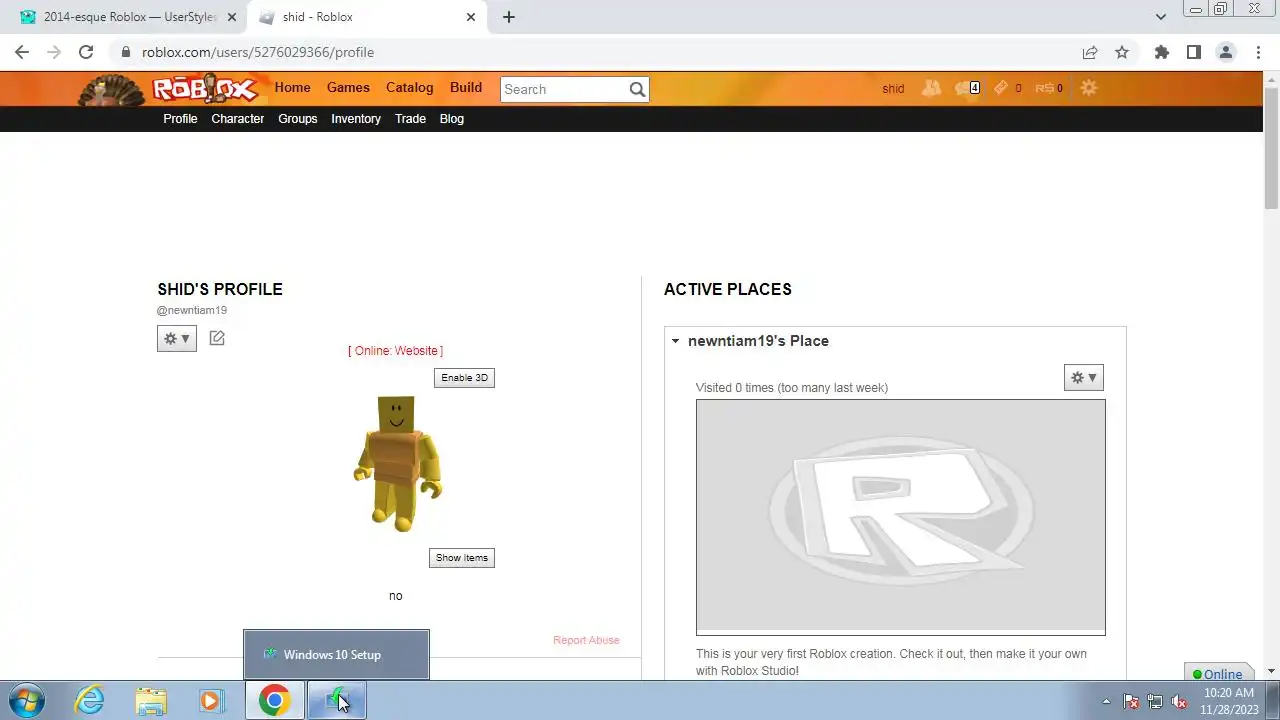Screen dimensions: 1280x720
Task: Click the page vertical scrollbar thumb
Action: (1271, 147)
